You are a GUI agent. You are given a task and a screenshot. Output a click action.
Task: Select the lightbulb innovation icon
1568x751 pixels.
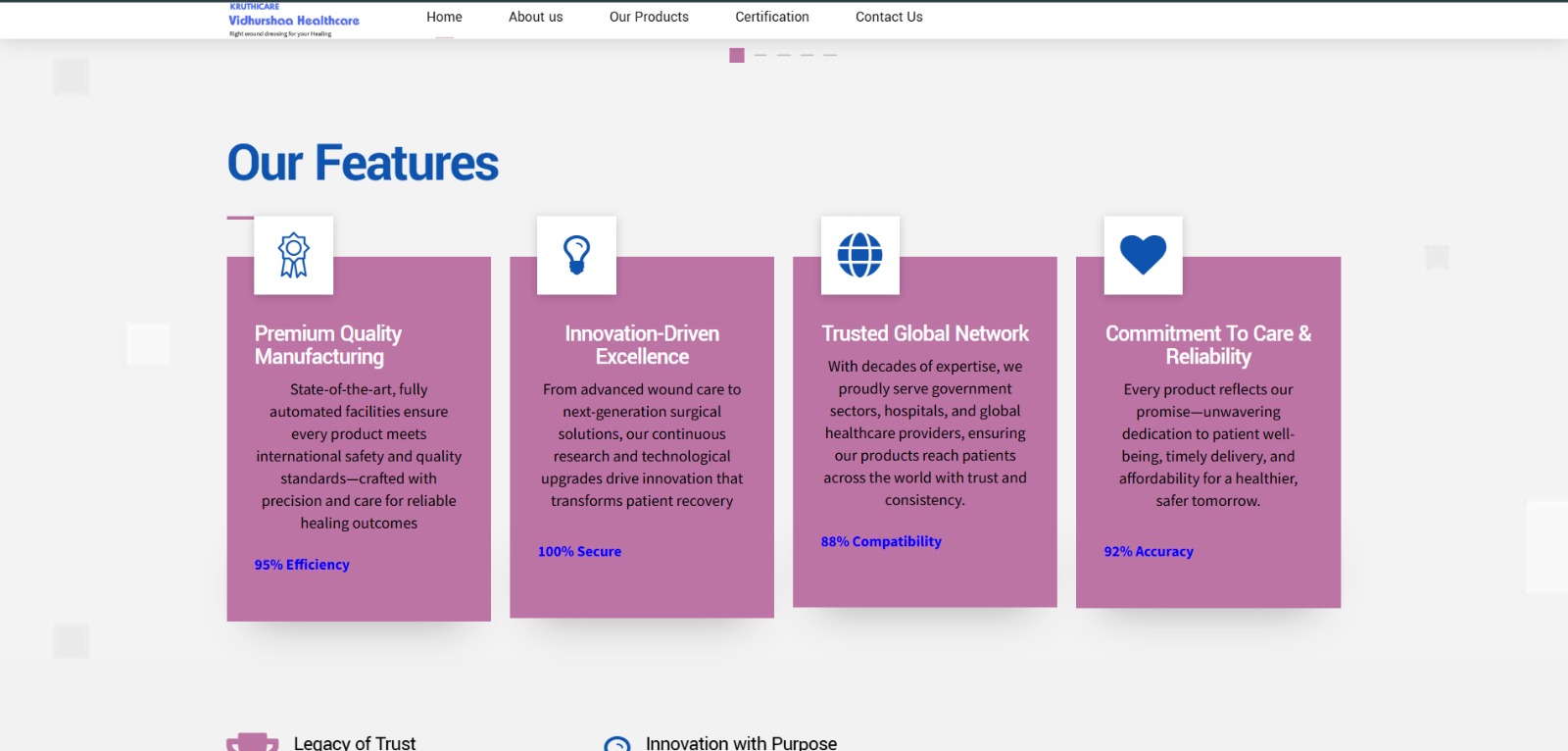click(576, 255)
